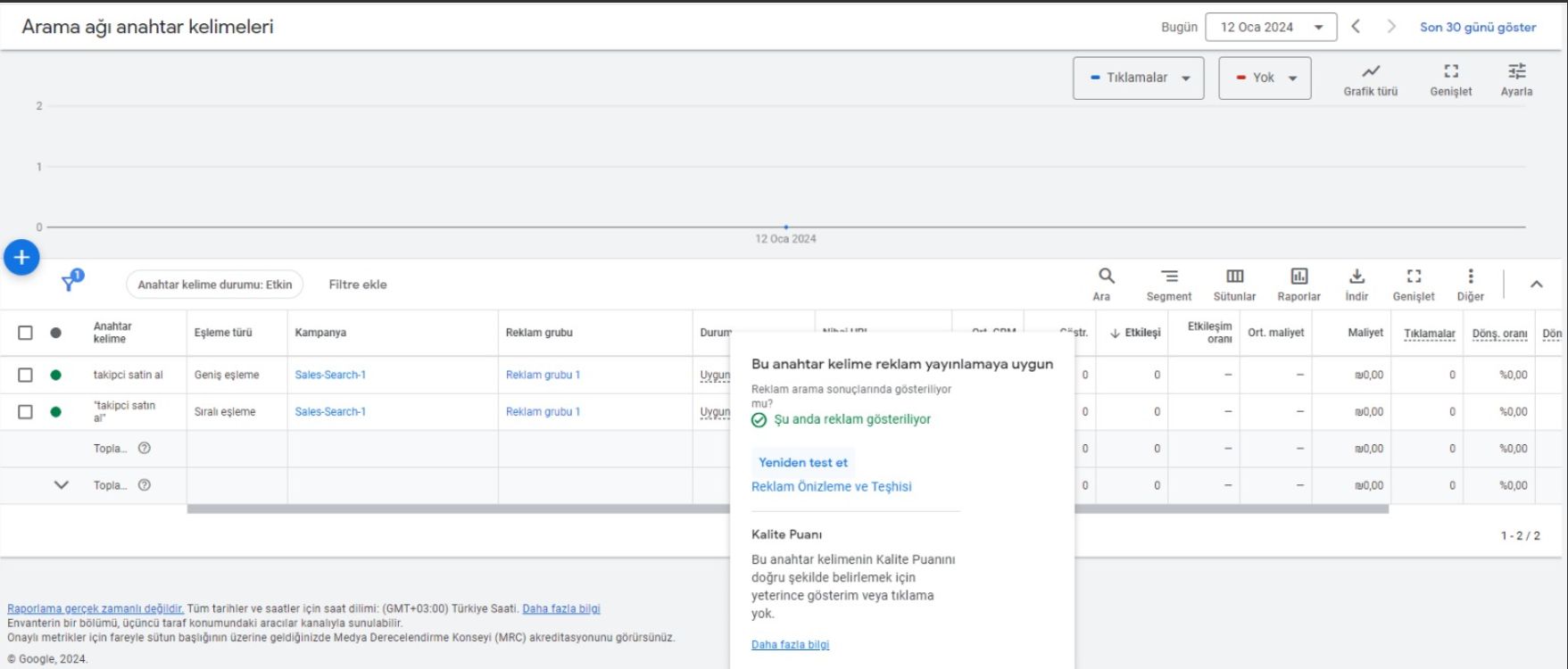Click the status dot column header
The width and height of the screenshot is (1568, 669).
(x=55, y=333)
